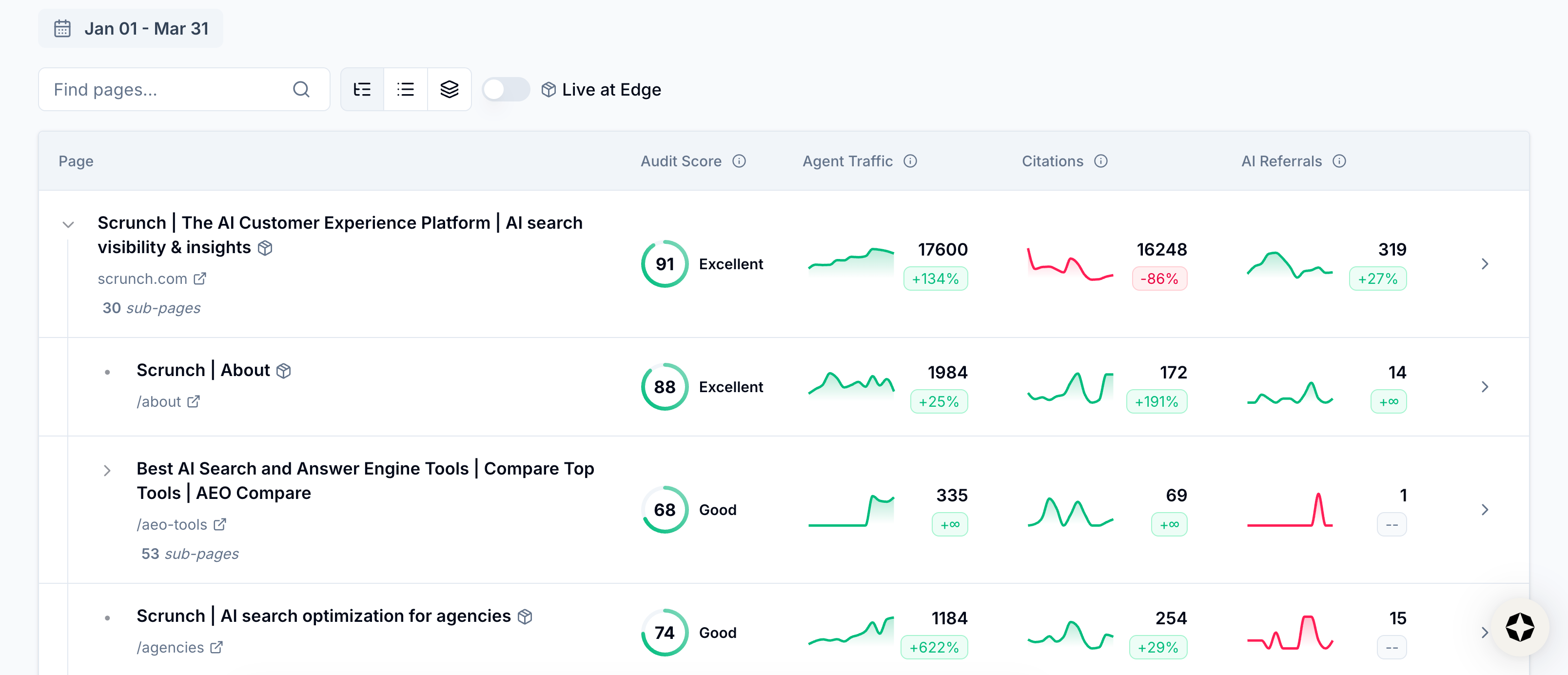Click the About row citations sparkline

(1070, 387)
